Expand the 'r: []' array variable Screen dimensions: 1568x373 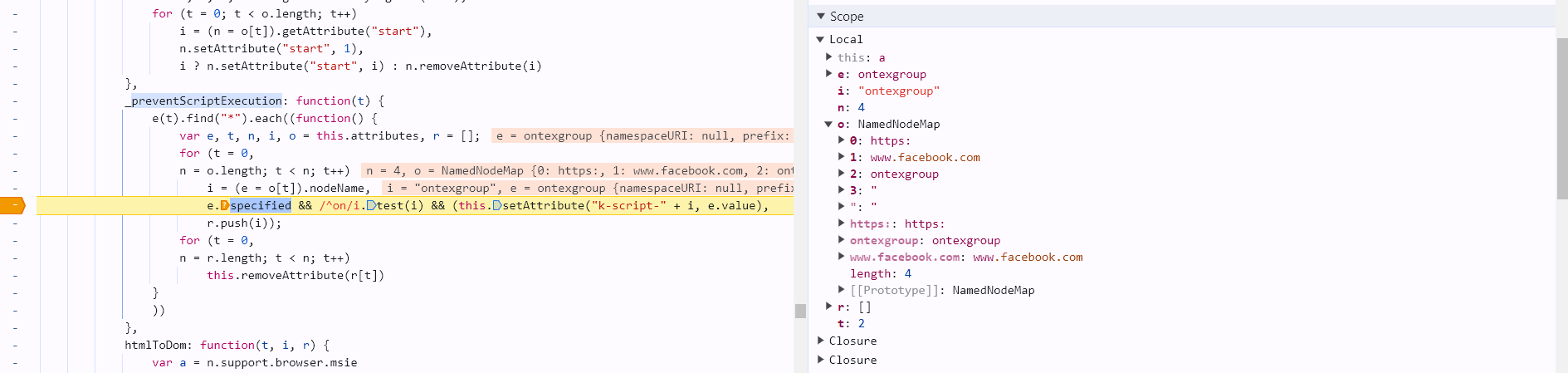coord(828,307)
